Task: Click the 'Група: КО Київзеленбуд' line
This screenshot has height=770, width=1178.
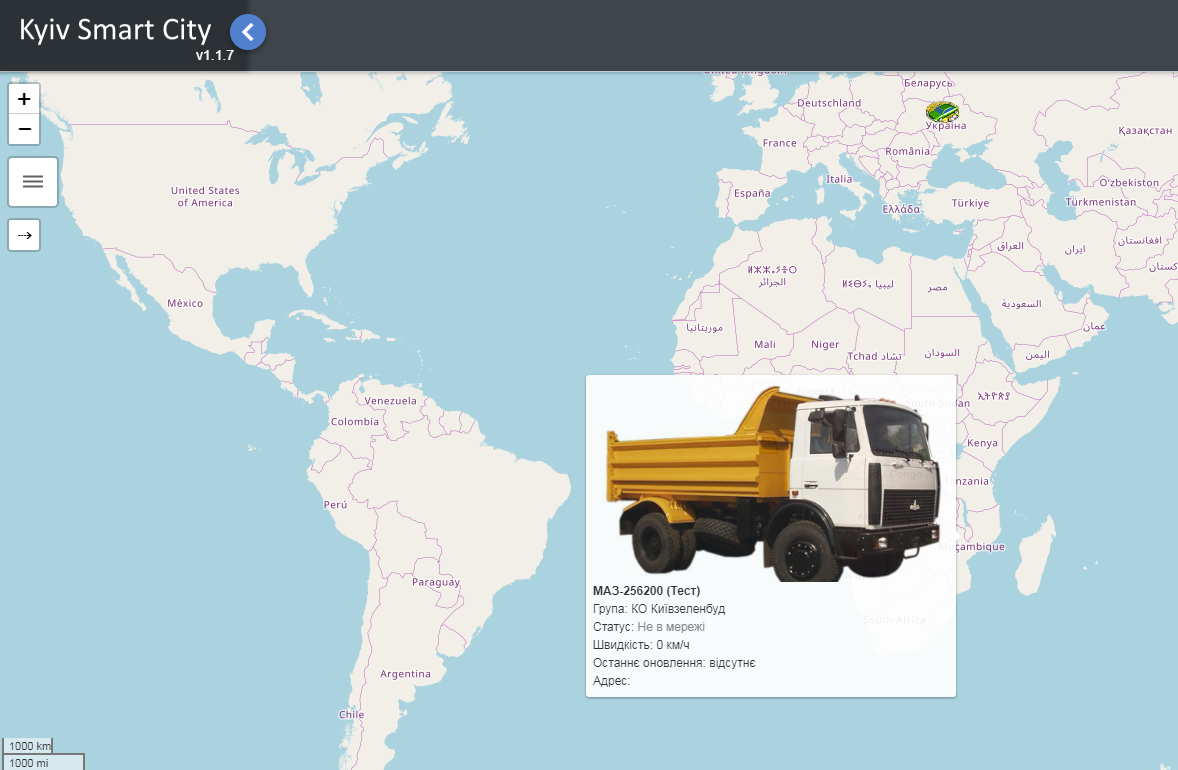Action: (x=659, y=609)
